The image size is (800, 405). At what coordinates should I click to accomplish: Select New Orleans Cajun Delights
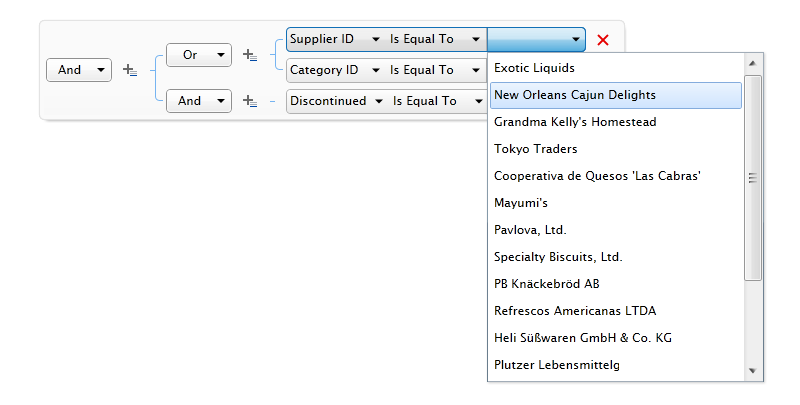[616, 95]
